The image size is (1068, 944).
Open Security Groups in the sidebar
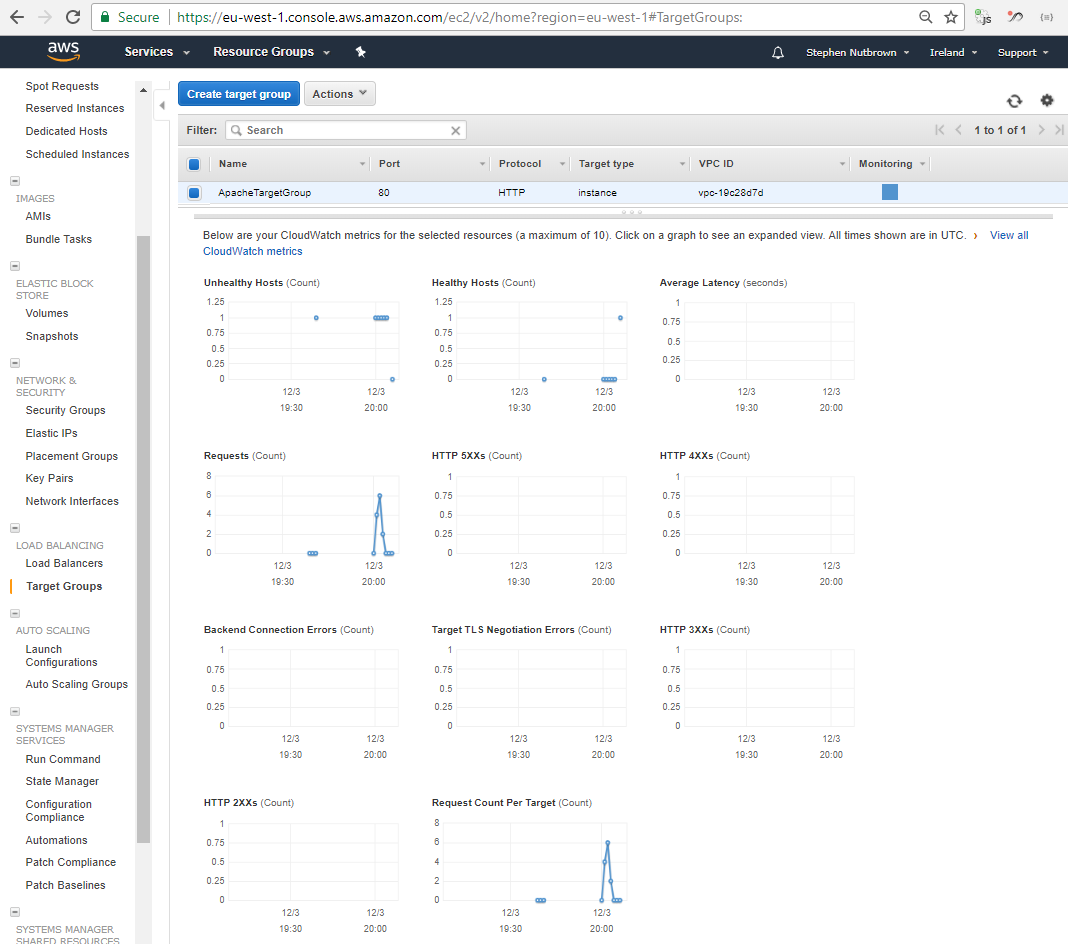[65, 410]
